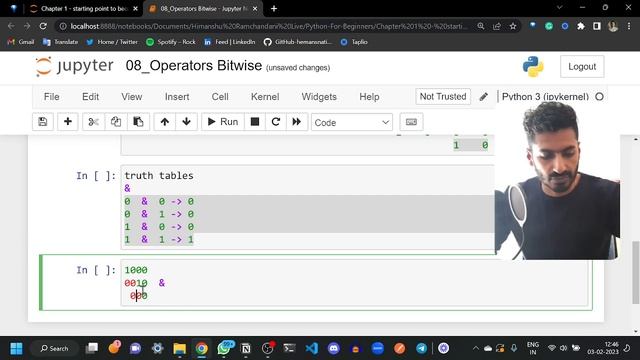
Task: Open the Windows Start menu
Action: click(16, 348)
